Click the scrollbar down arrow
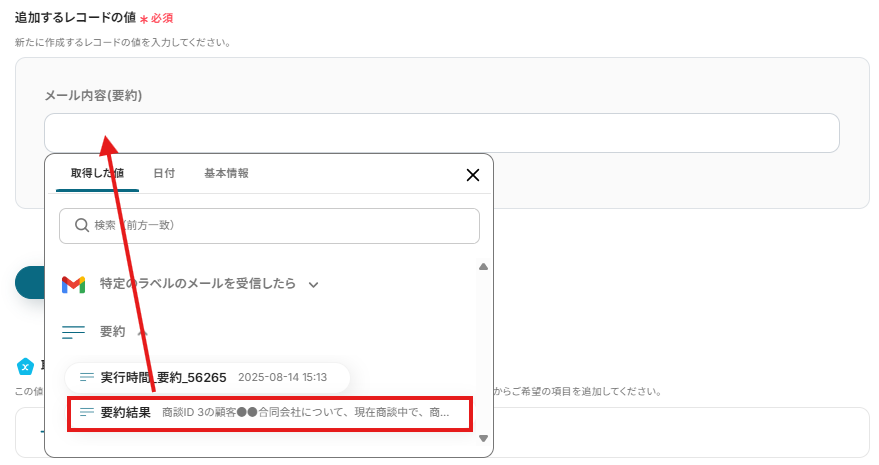The image size is (879, 465). (x=483, y=439)
